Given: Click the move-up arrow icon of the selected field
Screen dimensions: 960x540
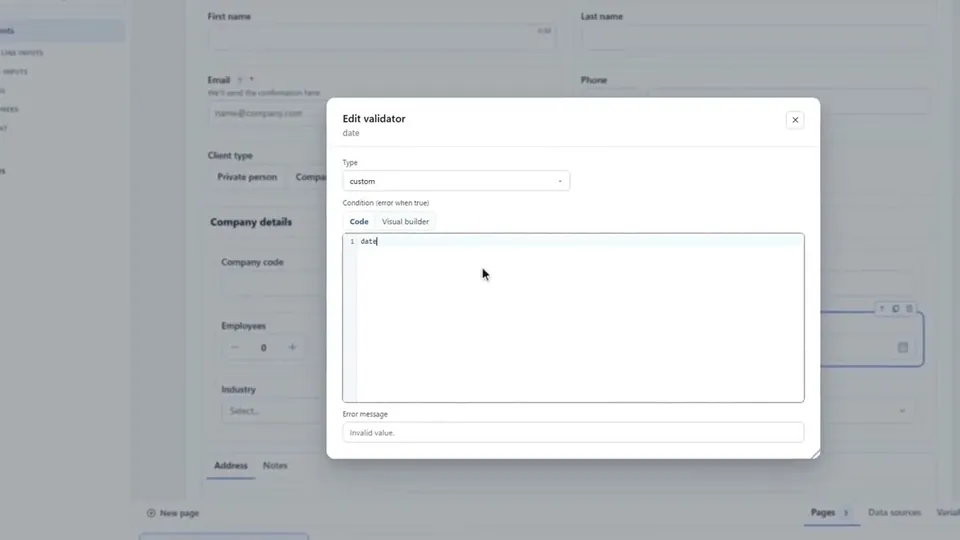Looking at the screenshot, I should pyautogui.click(x=882, y=309).
